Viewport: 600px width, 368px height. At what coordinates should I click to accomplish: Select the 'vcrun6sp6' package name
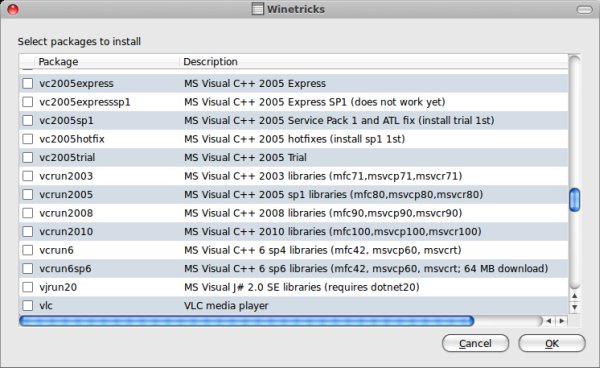65,269
